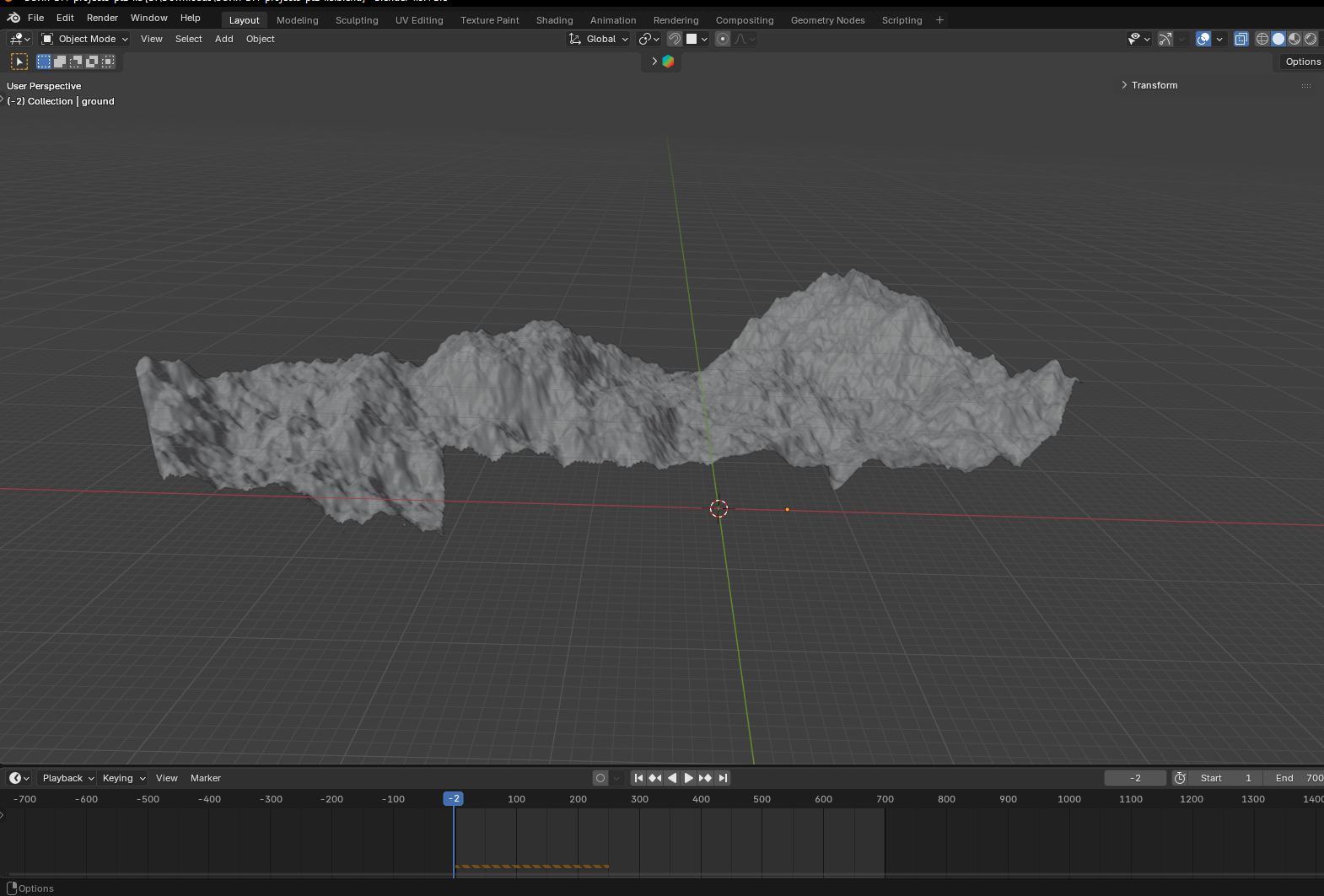
Task: Click the Blender logo menu icon
Action: [x=13, y=18]
